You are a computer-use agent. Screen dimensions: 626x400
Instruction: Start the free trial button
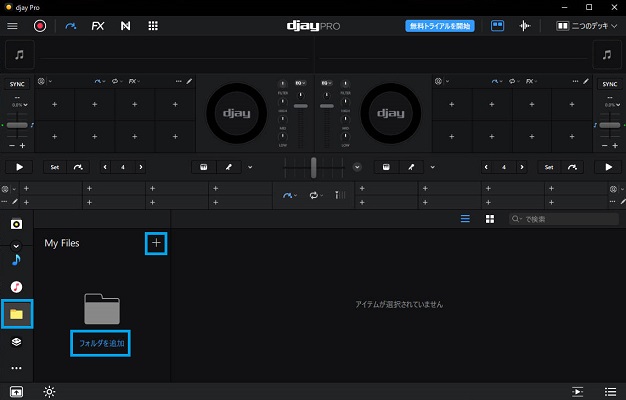tap(440, 26)
